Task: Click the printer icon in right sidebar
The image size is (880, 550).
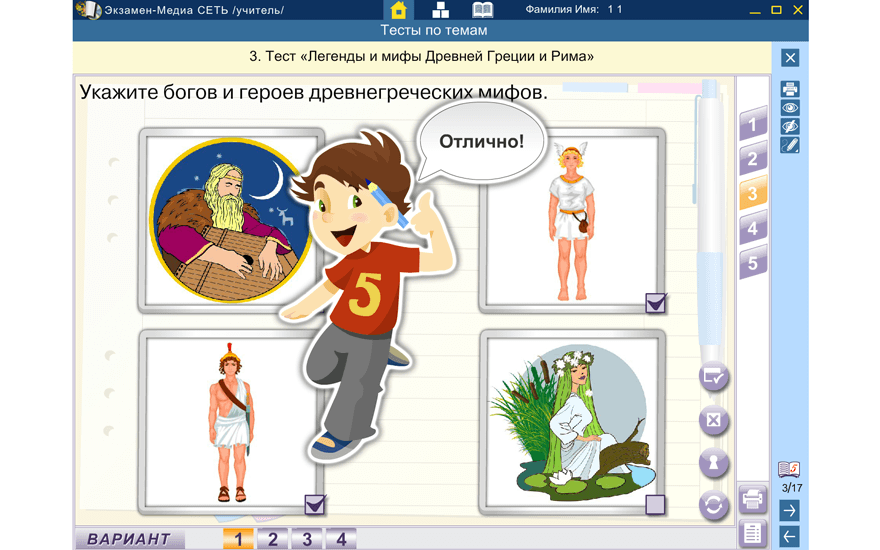Action: (790, 89)
